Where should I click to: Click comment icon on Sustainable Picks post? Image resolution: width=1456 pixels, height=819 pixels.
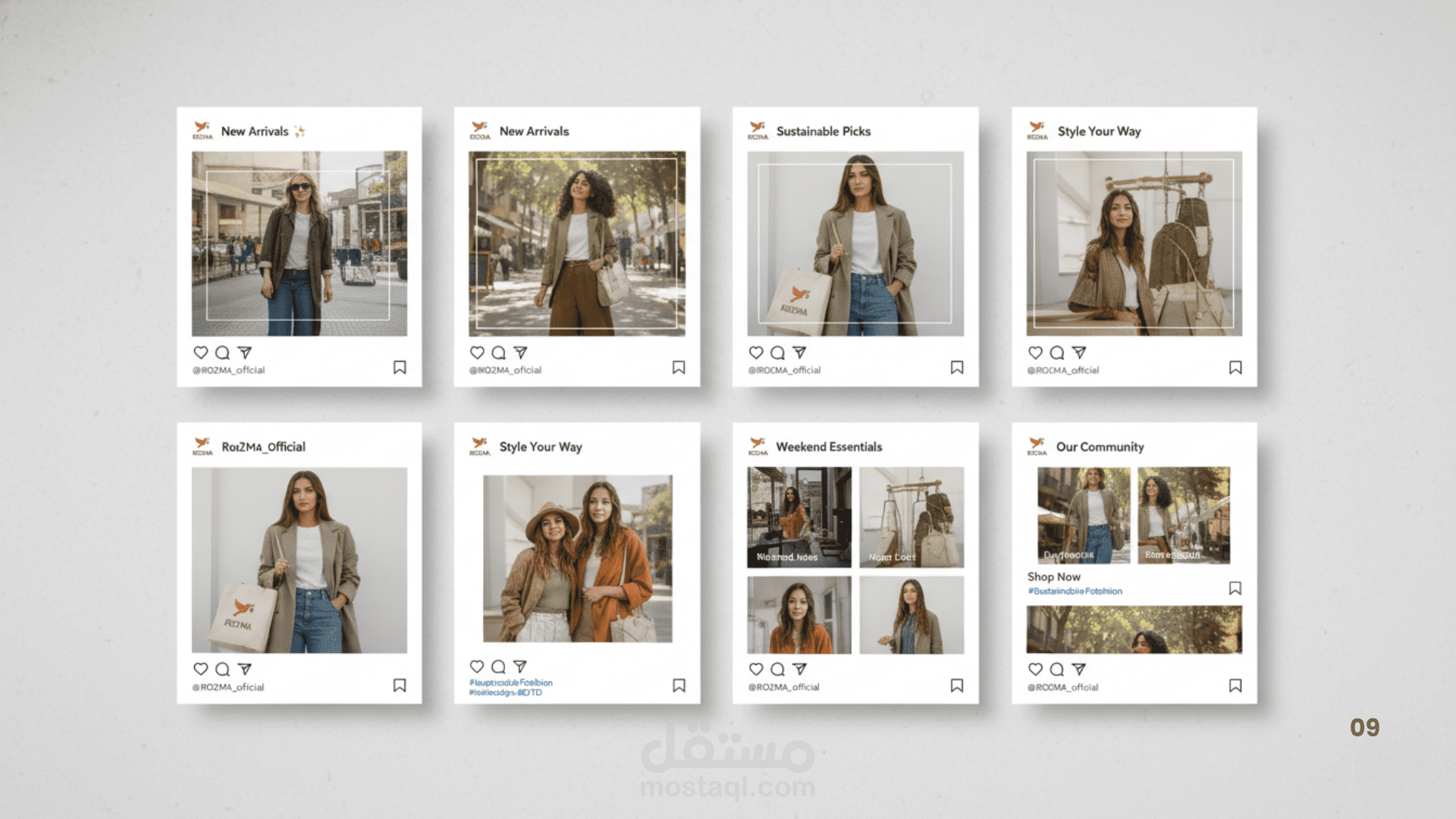coord(777,353)
